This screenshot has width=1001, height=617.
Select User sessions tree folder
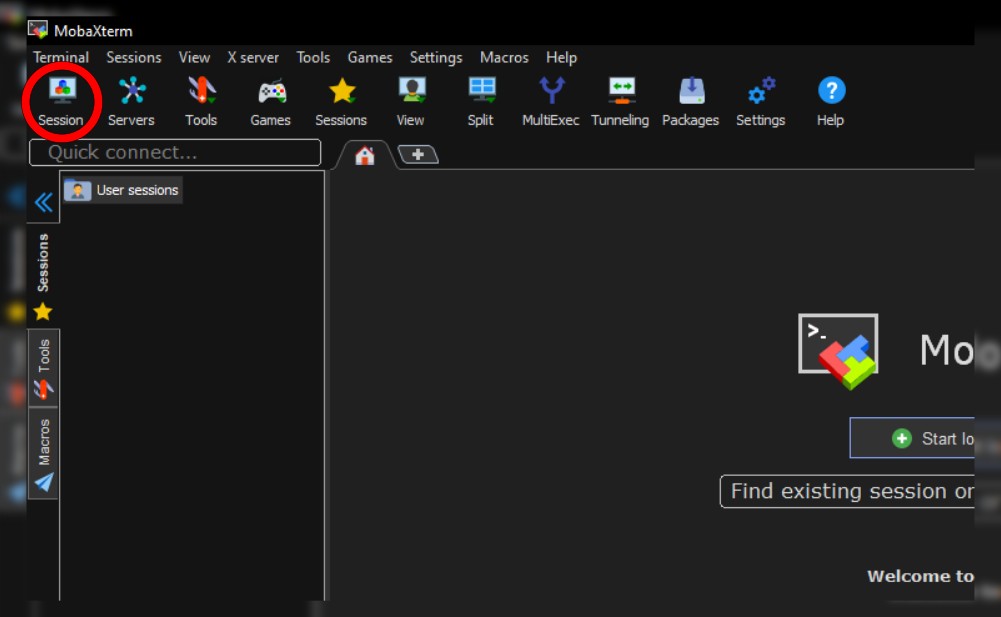click(x=122, y=190)
